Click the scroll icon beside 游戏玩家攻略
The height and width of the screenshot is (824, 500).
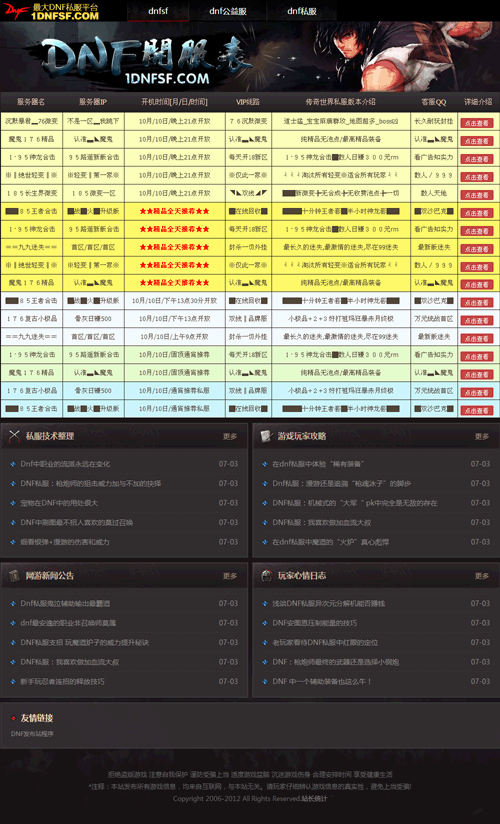tap(266, 435)
